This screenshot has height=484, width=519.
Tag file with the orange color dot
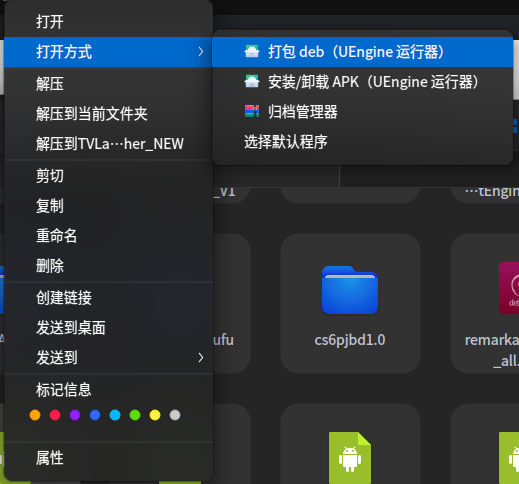pos(35,415)
